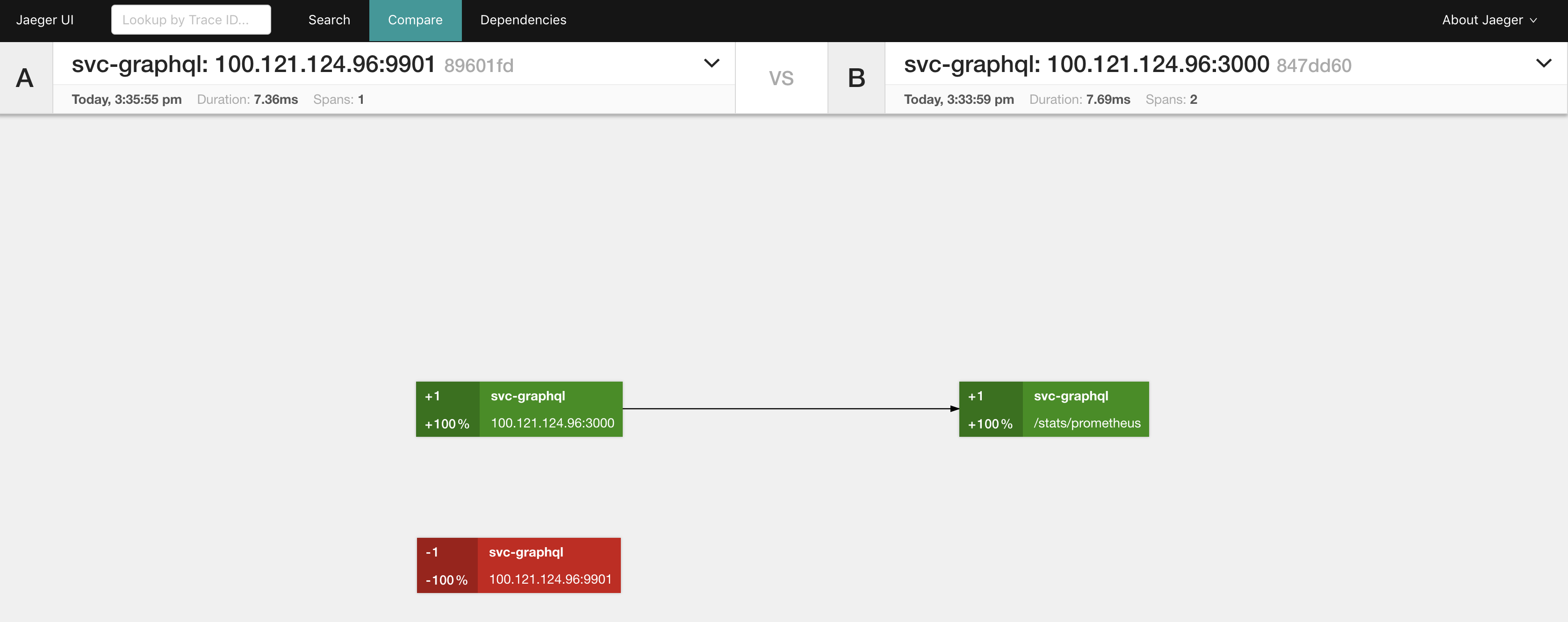Select the Compare tab
Image resolution: width=1568 pixels, height=622 pixels.
tap(415, 20)
